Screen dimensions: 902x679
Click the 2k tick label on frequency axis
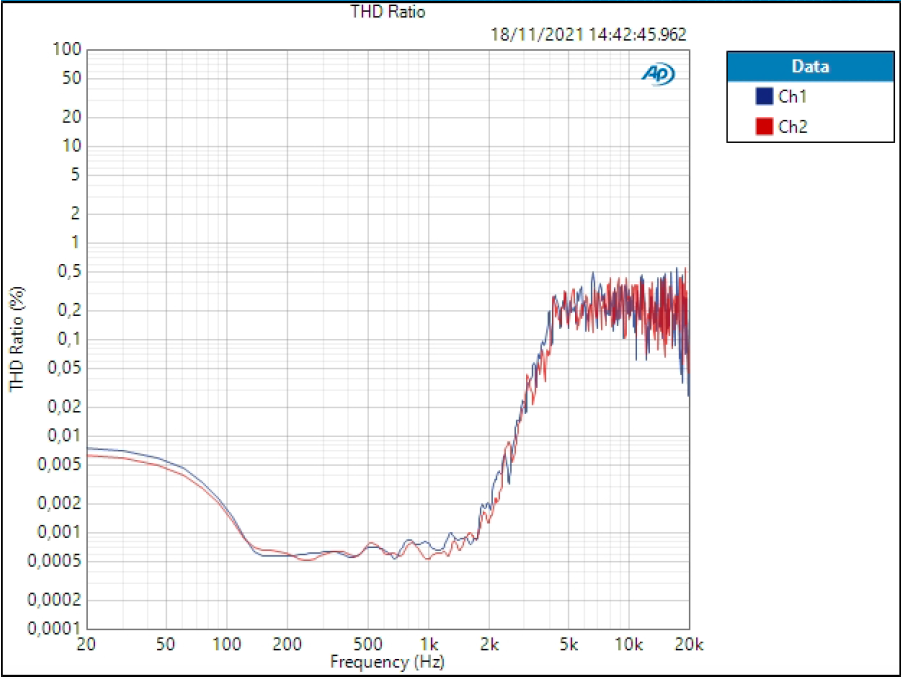[489, 643]
